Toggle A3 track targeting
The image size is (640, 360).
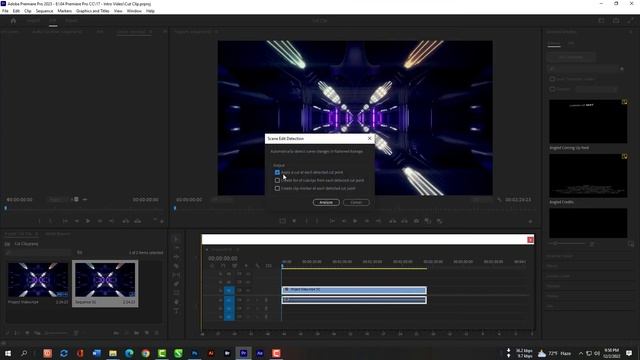229,316
